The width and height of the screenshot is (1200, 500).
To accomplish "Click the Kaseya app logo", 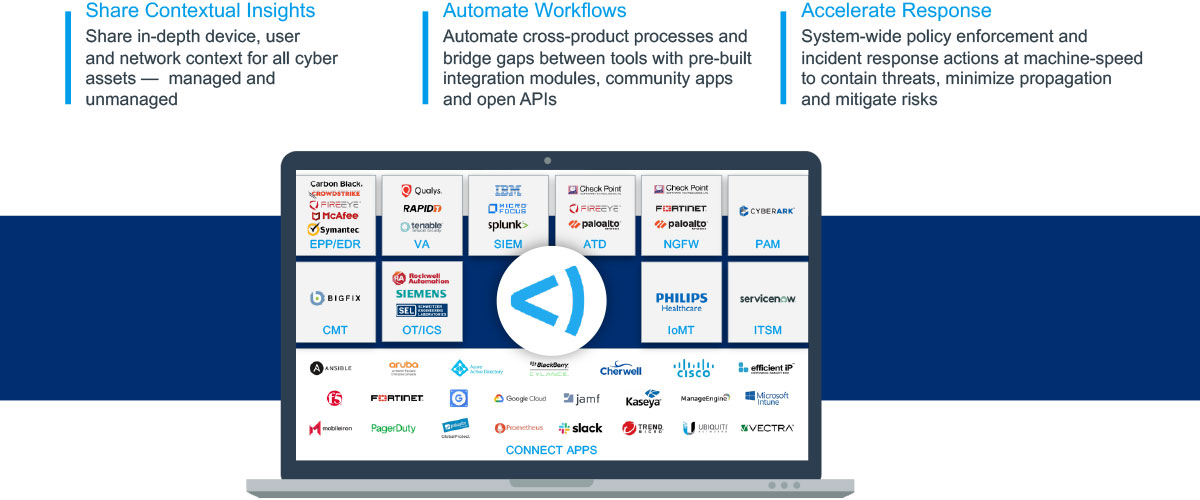I will pos(643,398).
